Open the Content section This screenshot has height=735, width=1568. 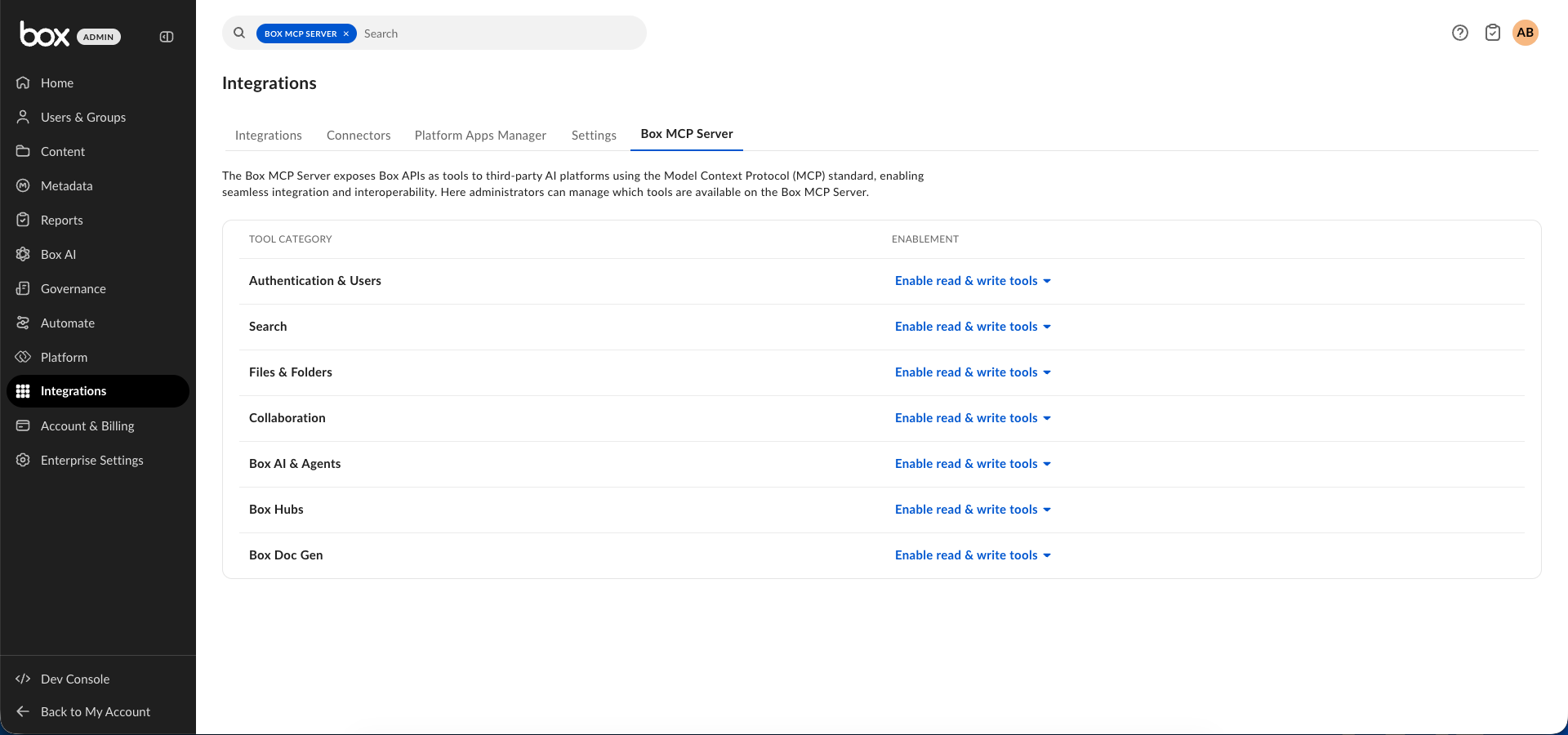(98, 151)
